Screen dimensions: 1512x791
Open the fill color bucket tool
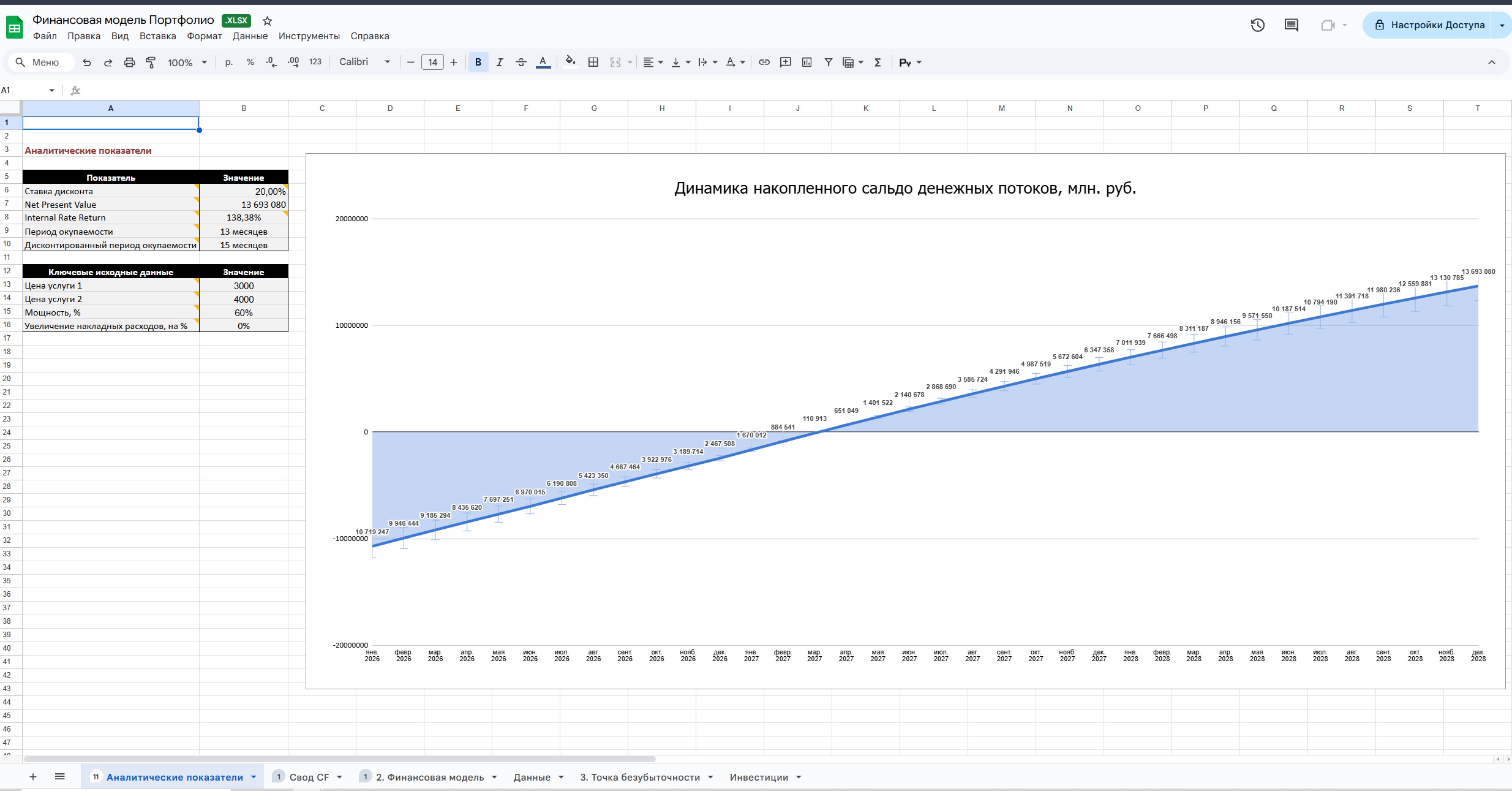point(570,61)
